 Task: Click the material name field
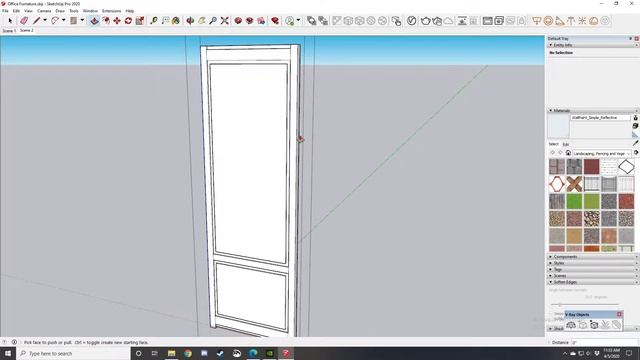(600, 118)
